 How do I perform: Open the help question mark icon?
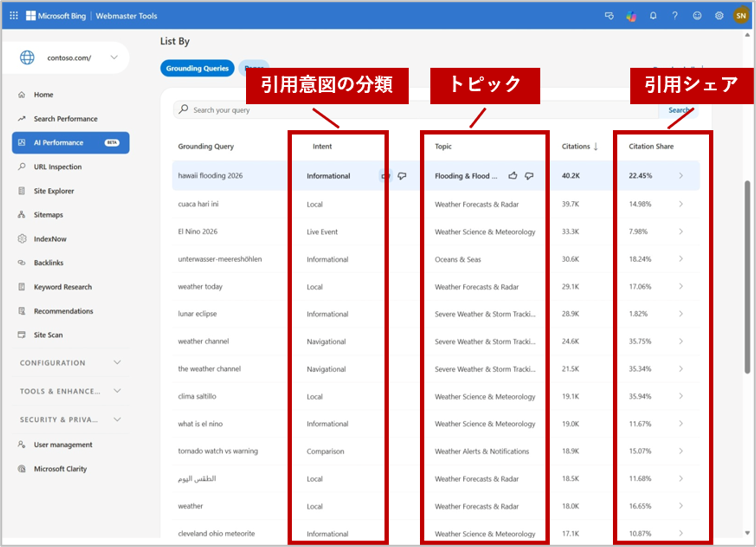pyautogui.click(x=675, y=16)
